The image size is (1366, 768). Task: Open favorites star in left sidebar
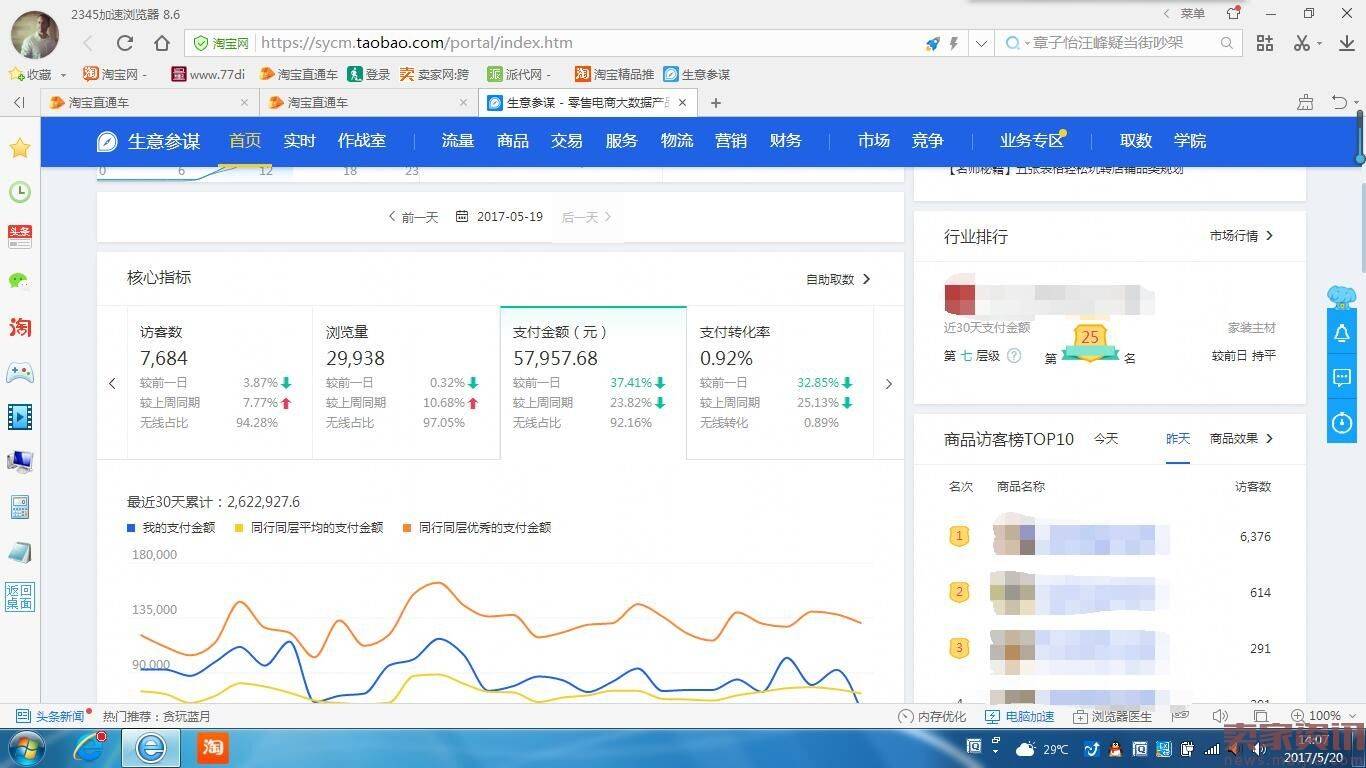pos(20,148)
